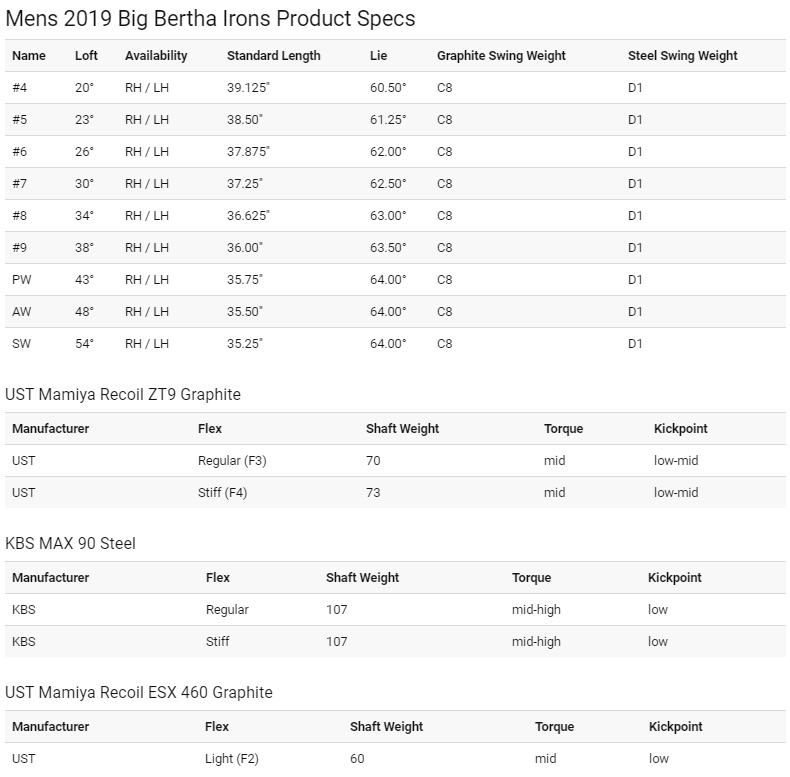Select the Graphite Swing Weight header
Viewport: 790px width, 777px height.
point(501,55)
